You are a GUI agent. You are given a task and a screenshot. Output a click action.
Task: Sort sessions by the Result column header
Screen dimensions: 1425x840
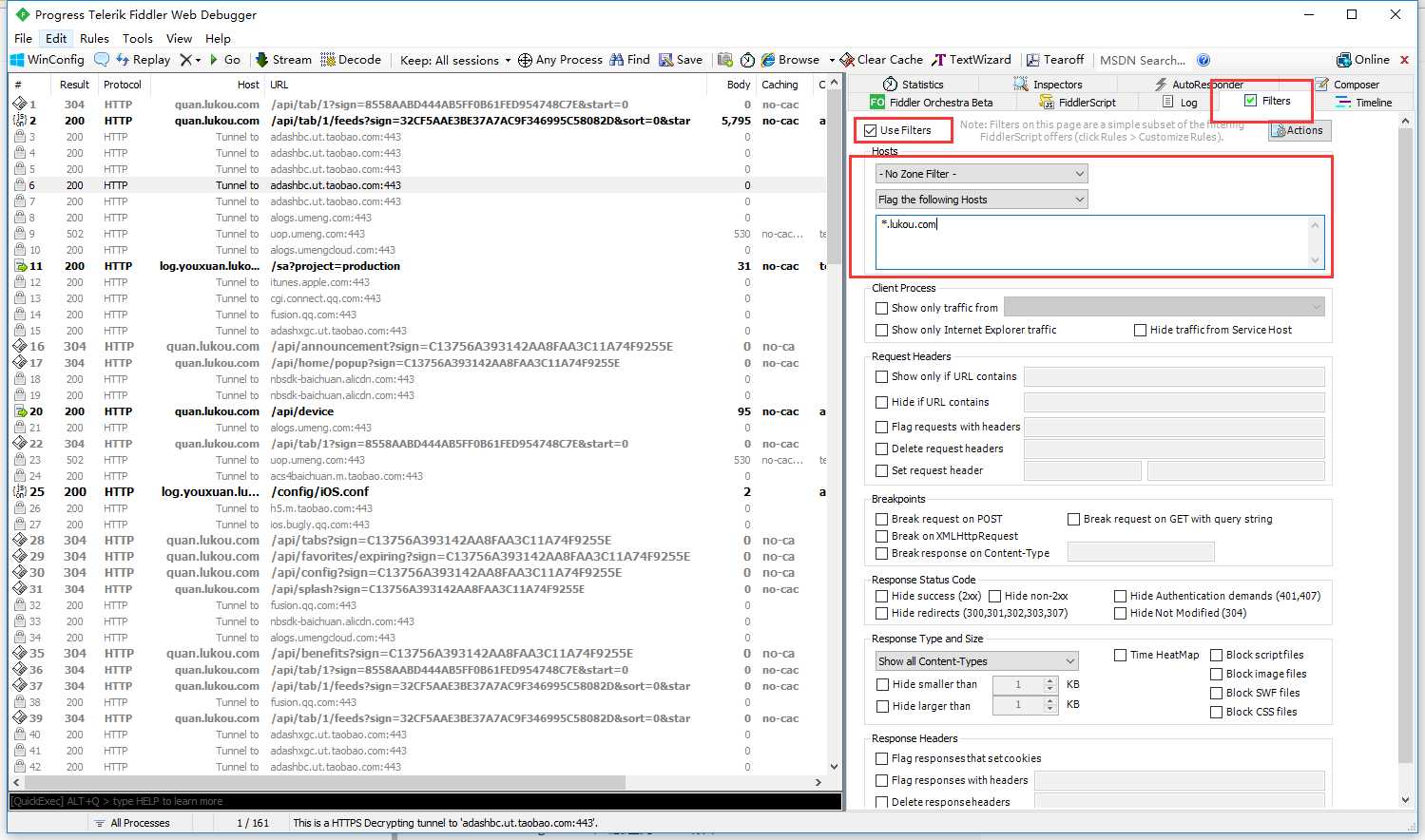click(74, 85)
